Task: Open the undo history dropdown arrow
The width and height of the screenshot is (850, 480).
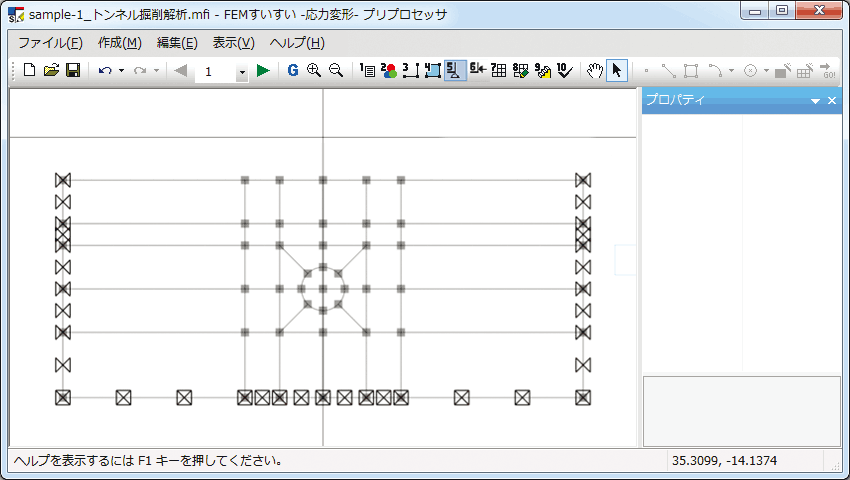Action: click(x=121, y=71)
